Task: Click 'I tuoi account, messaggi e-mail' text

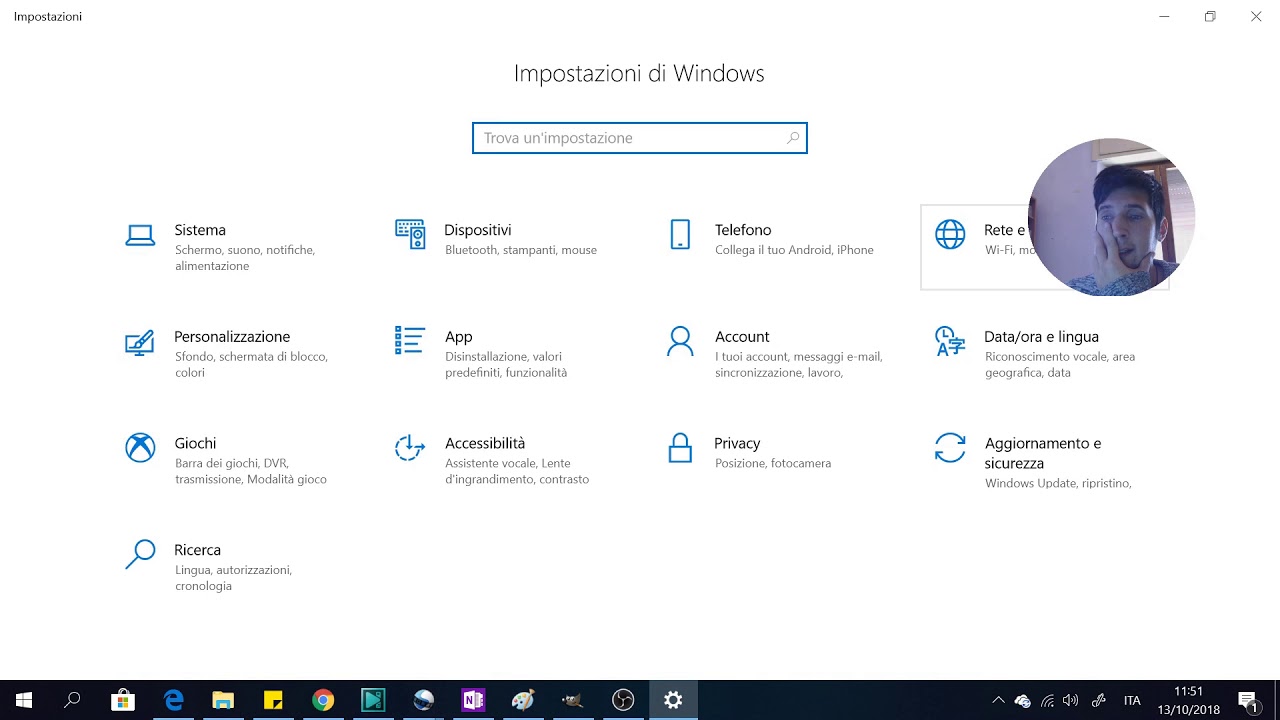Action: [x=798, y=356]
